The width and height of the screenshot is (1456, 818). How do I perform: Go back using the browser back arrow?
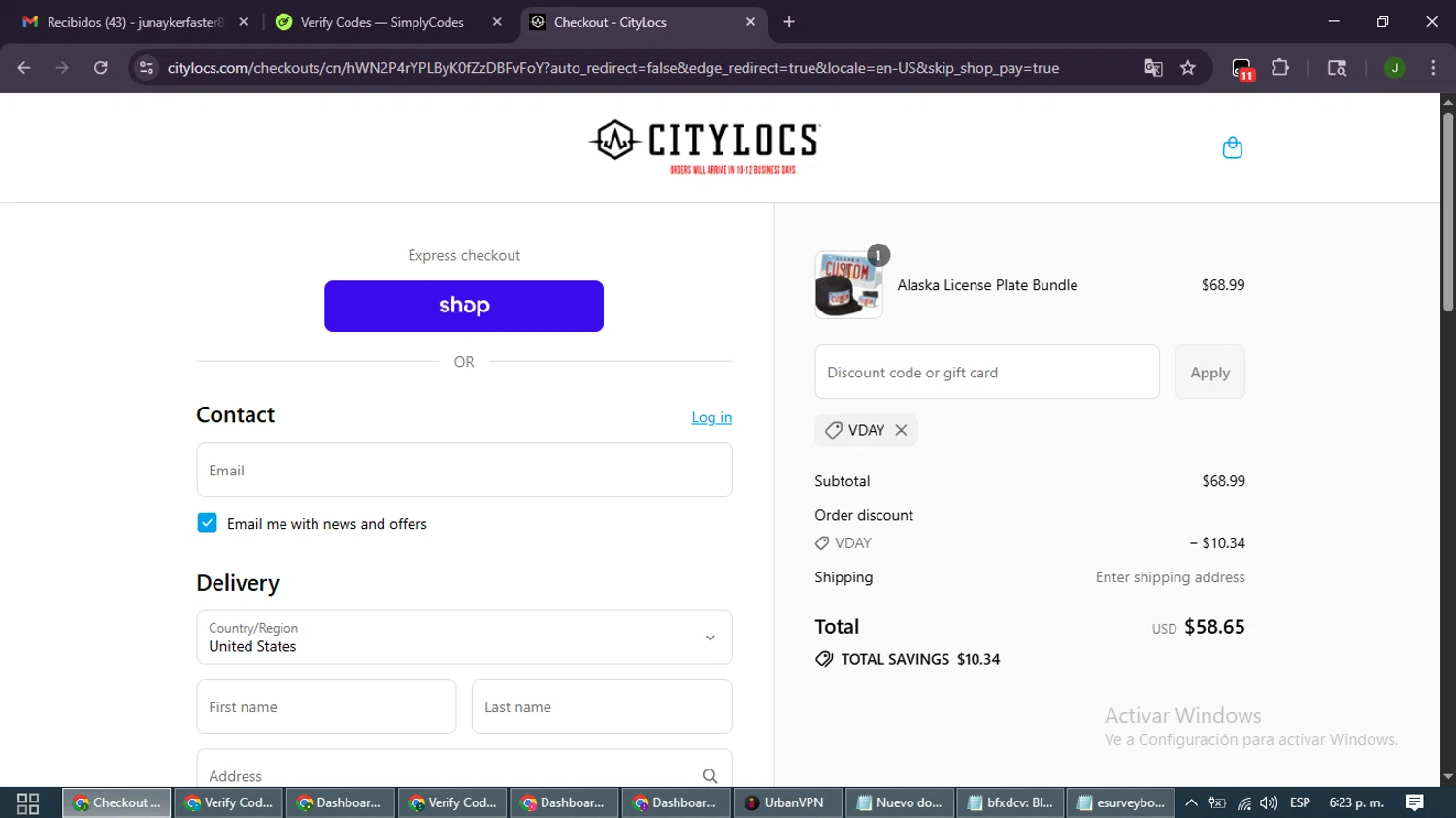click(x=24, y=68)
